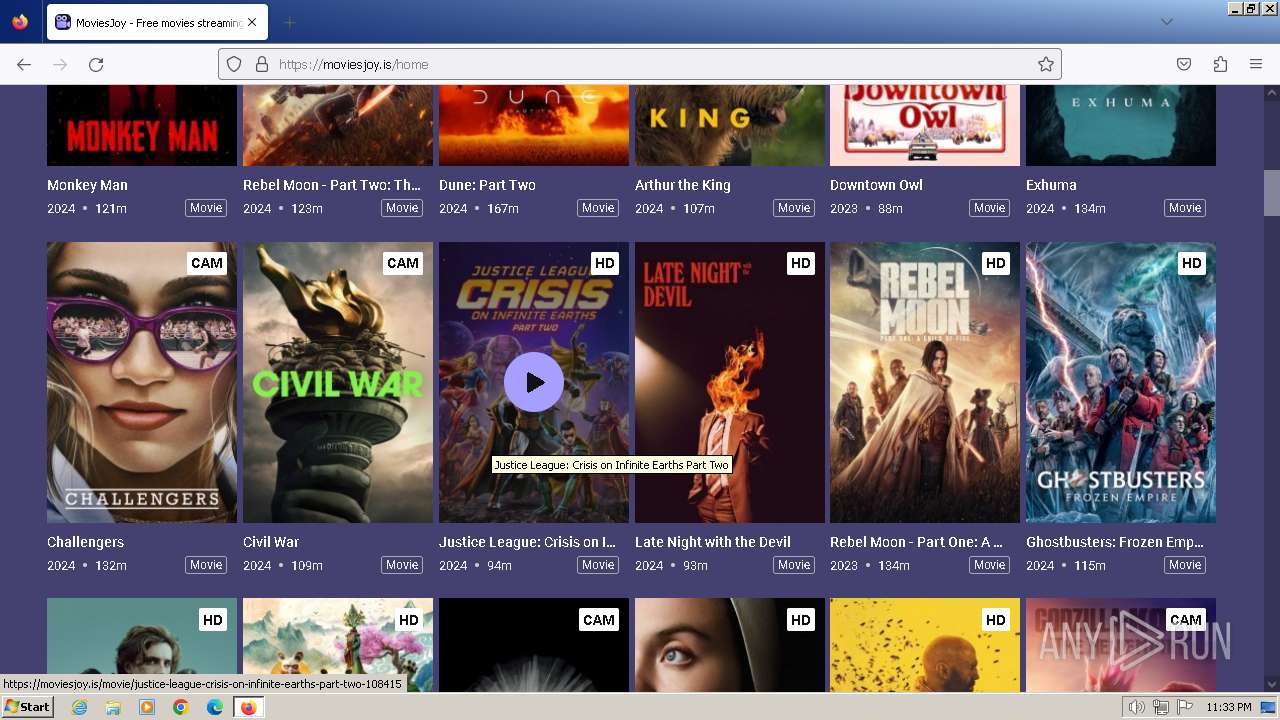Click the page vertical scrollbar thumb
Viewport: 1280px width, 720px height.
click(1271, 193)
